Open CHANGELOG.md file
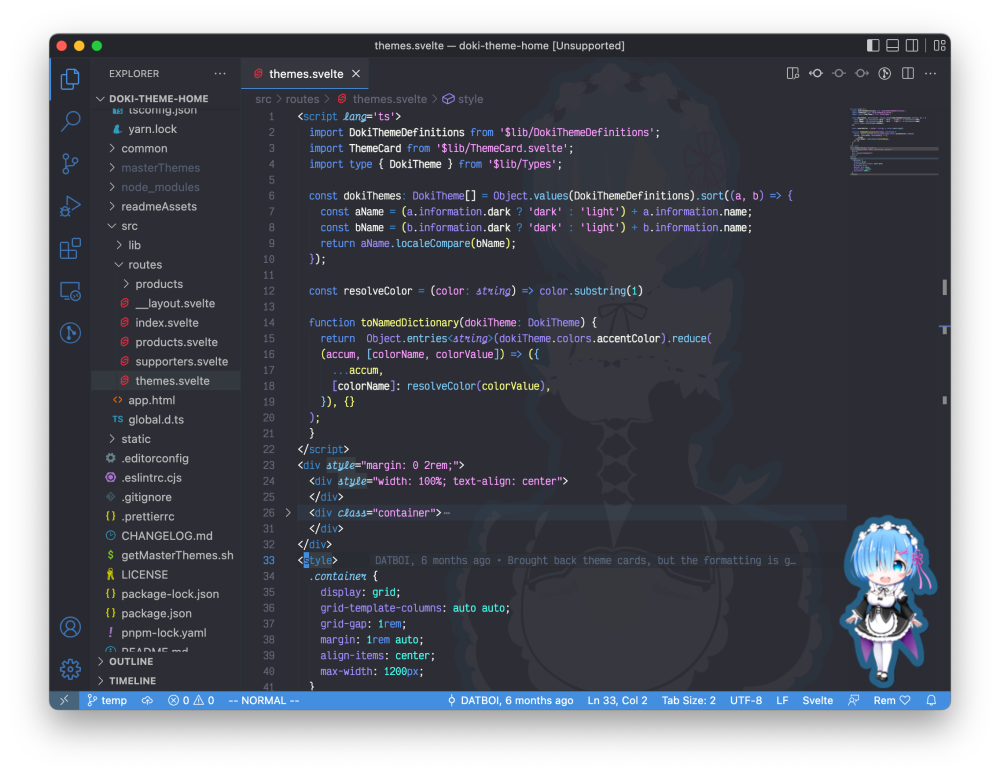 click(166, 536)
